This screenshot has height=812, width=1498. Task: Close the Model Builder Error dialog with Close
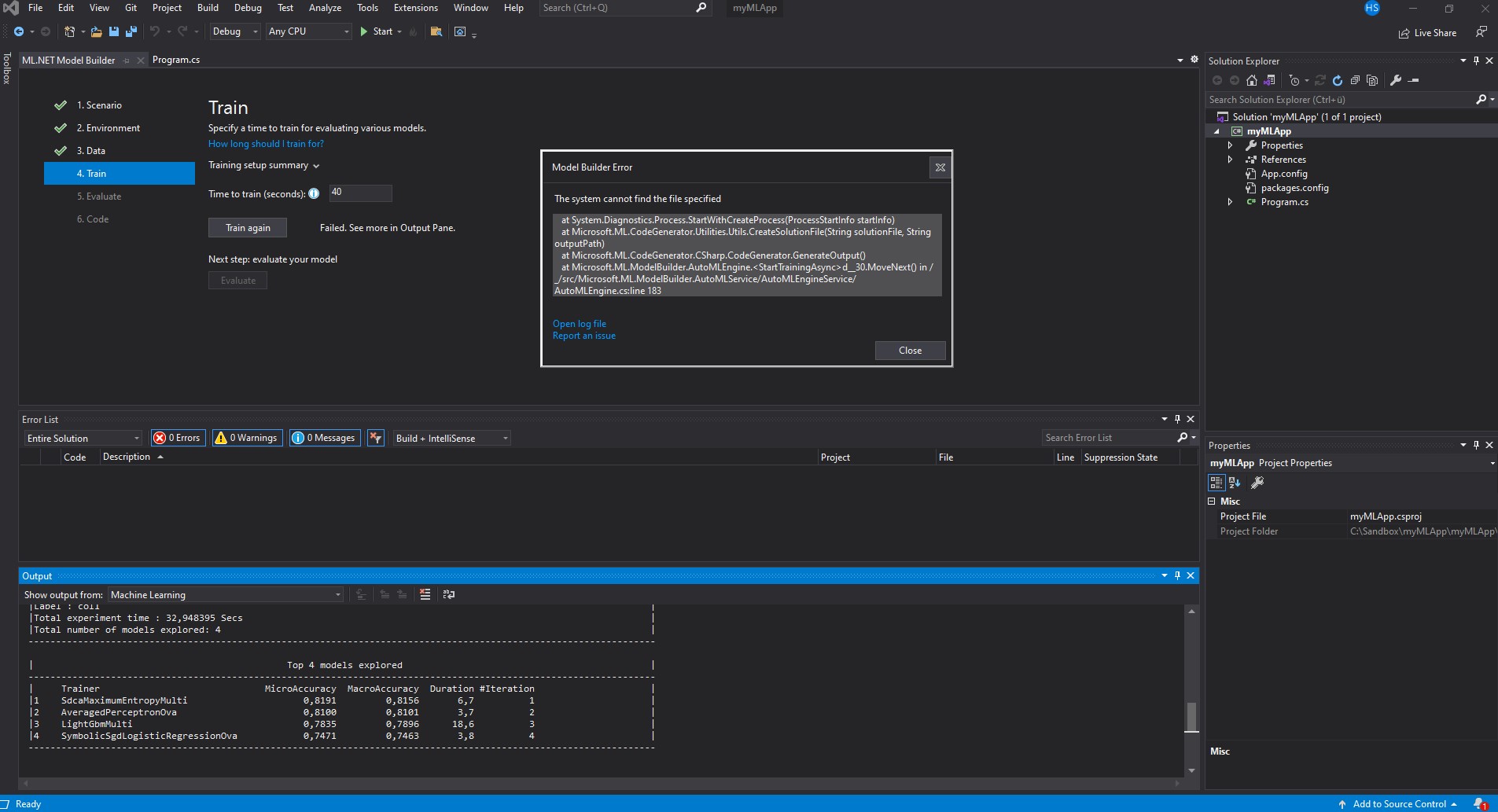910,351
